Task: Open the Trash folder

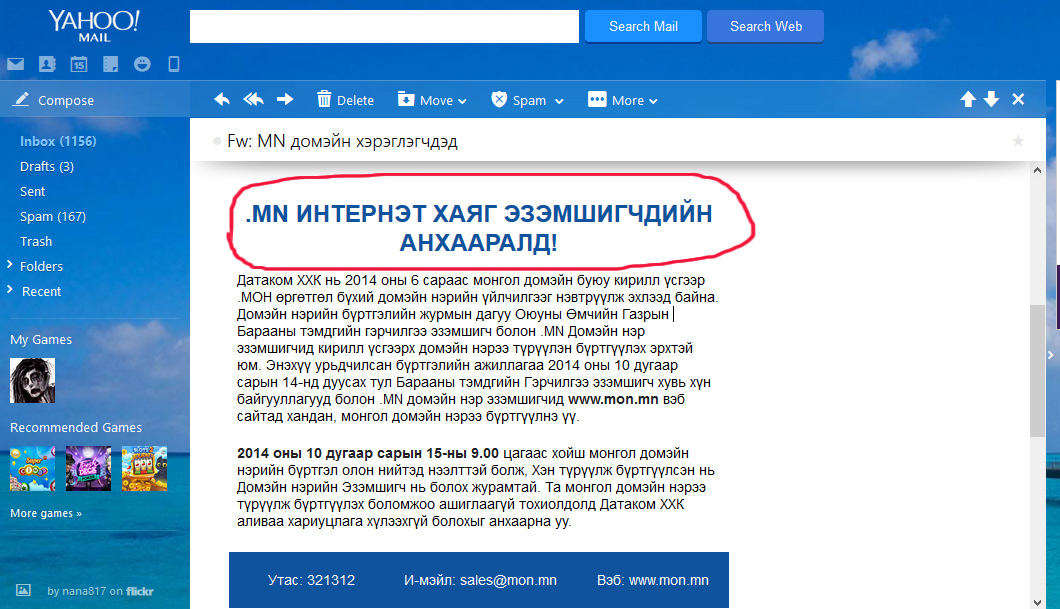Action: (x=36, y=241)
